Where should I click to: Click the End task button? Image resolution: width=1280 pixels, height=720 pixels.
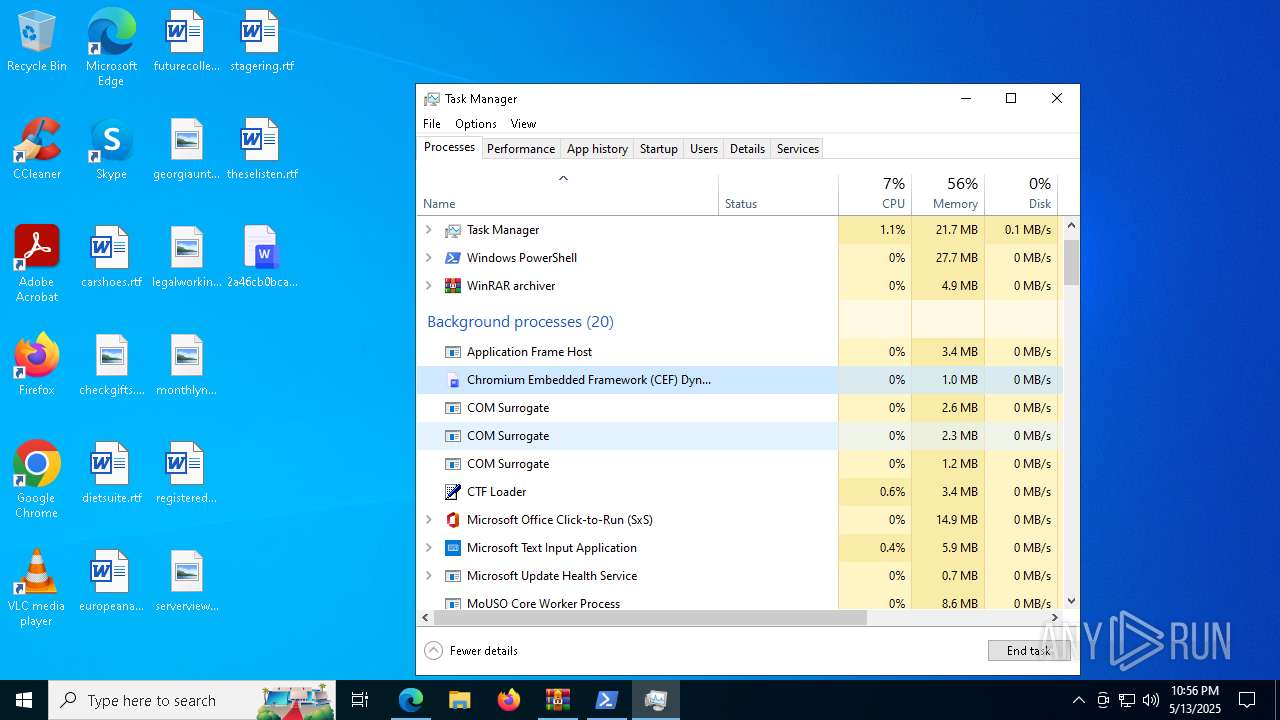coord(1029,651)
